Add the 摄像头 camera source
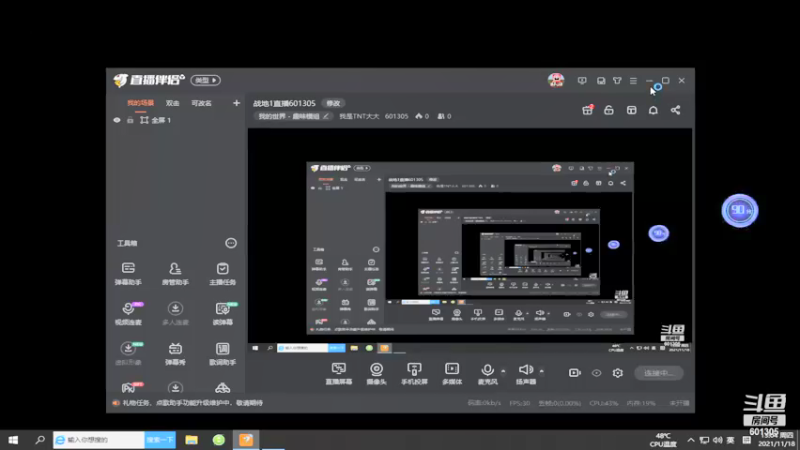This screenshot has width=800, height=450. point(377,373)
